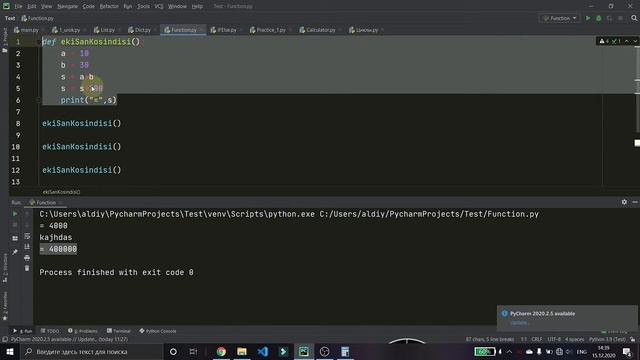Open Navigate menu
This screenshot has height=360, width=640.
click(x=67, y=6)
